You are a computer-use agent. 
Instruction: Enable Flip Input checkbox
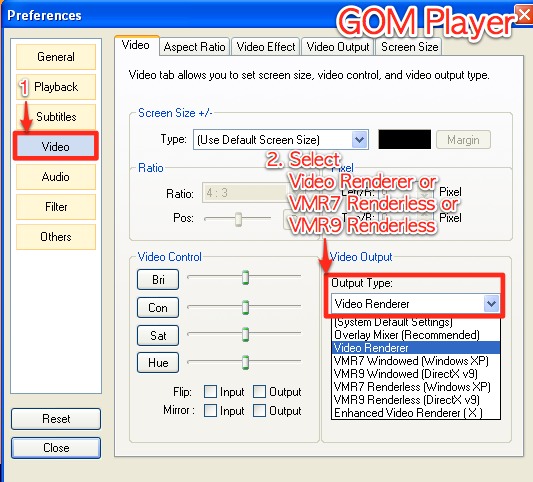click(x=210, y=392)
